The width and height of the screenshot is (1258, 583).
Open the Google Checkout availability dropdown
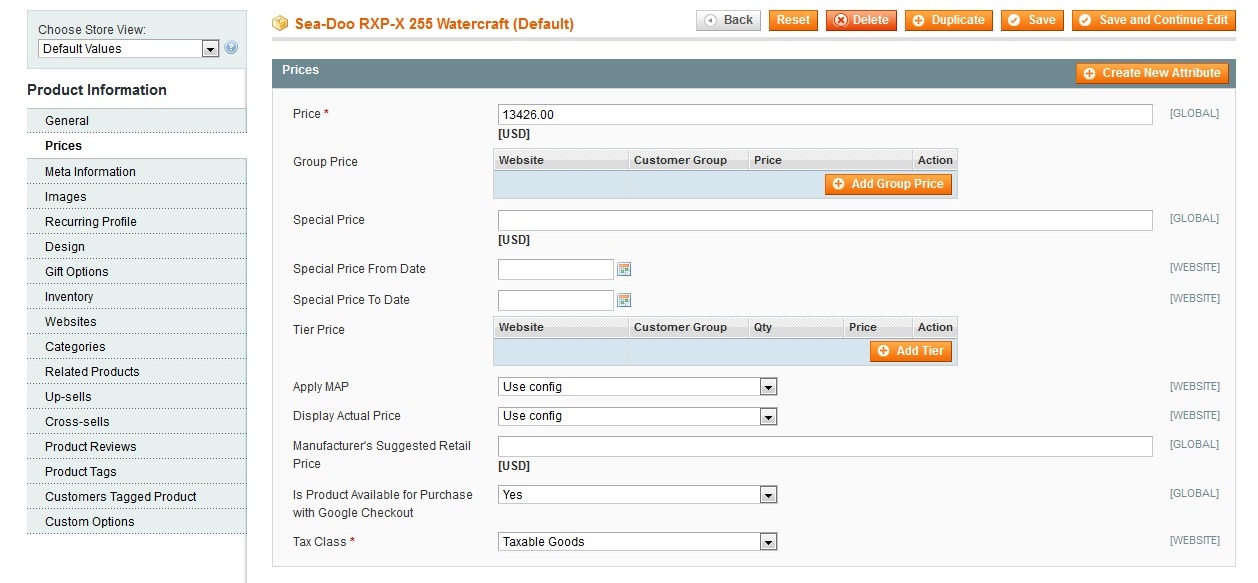[x=637, y=494]
